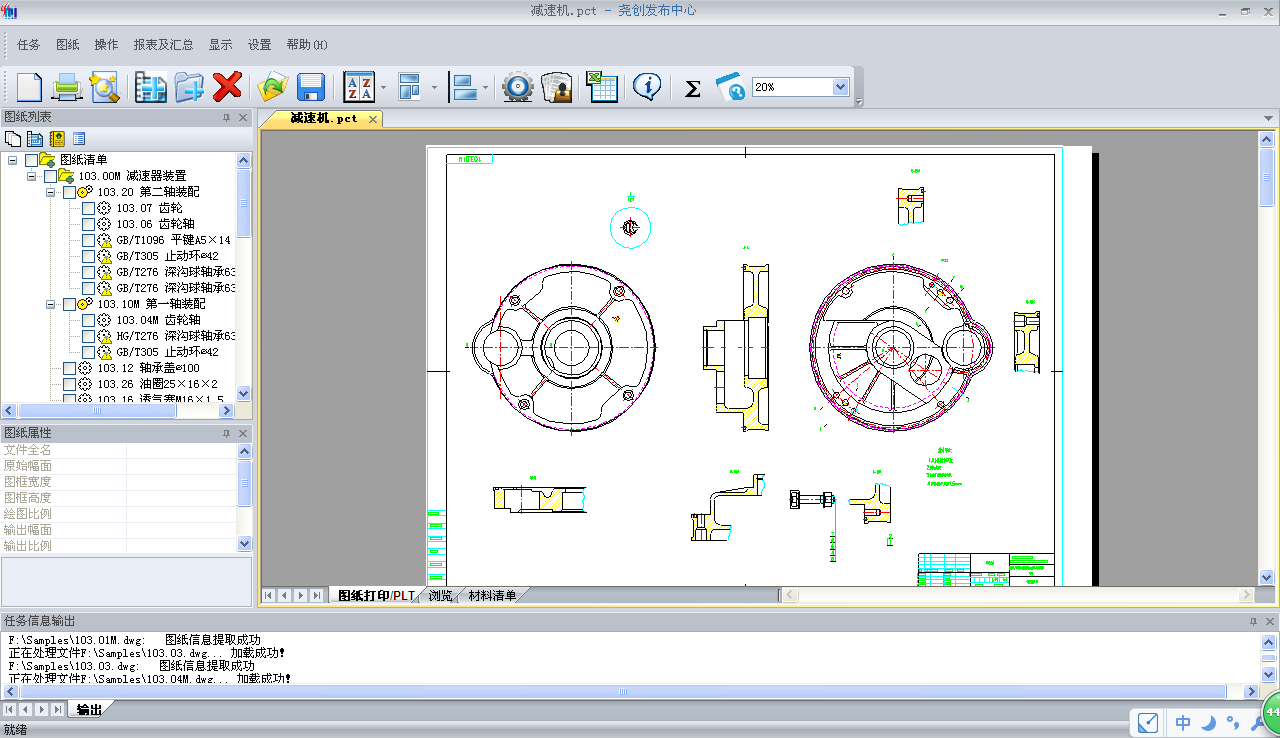The width and height of the screenshot is (1280, 738).
Task: Open the A-Z sort dropdown arrow
Action: (383, 88)
